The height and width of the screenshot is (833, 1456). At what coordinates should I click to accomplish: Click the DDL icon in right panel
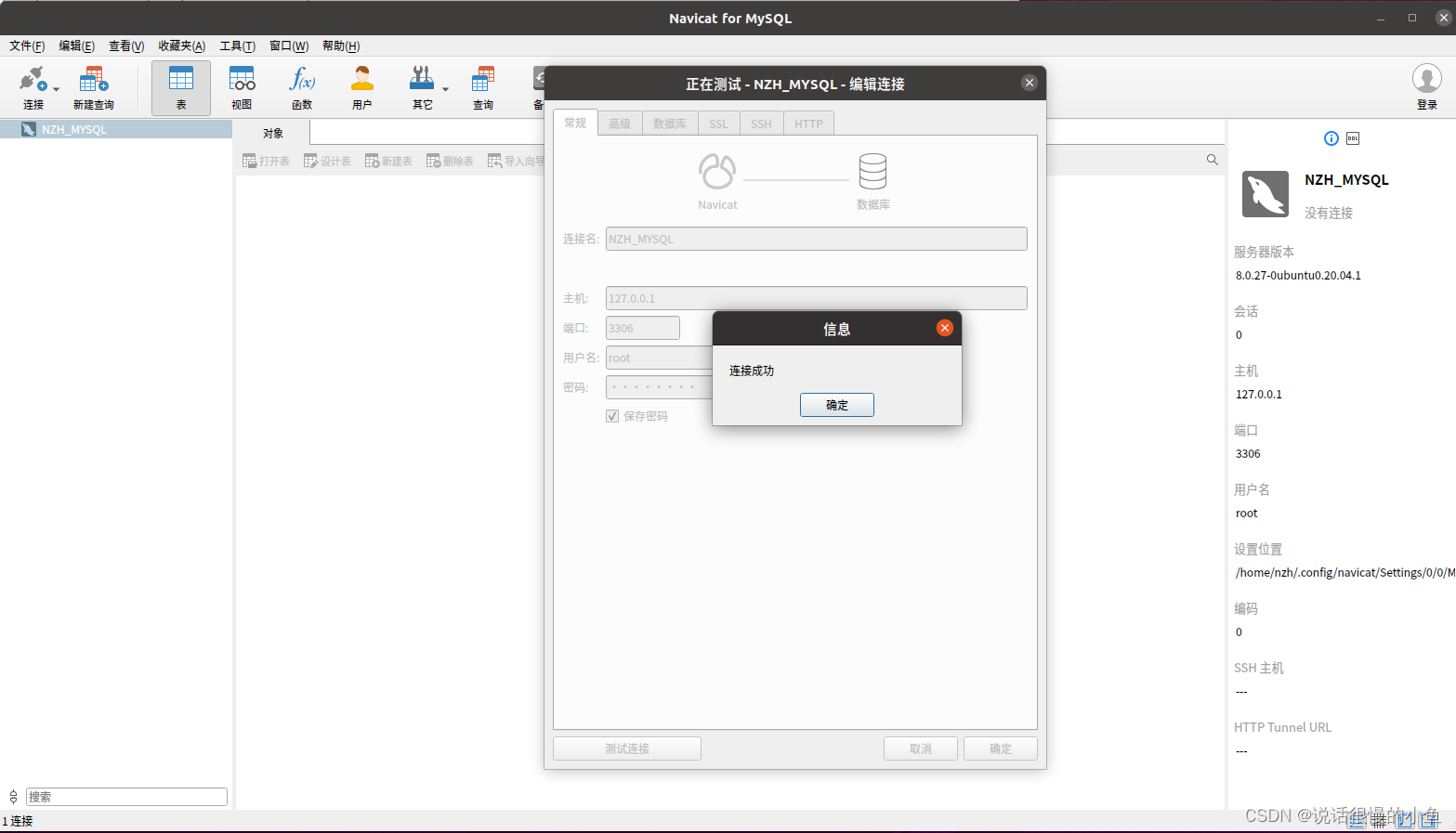[1353, 138]
